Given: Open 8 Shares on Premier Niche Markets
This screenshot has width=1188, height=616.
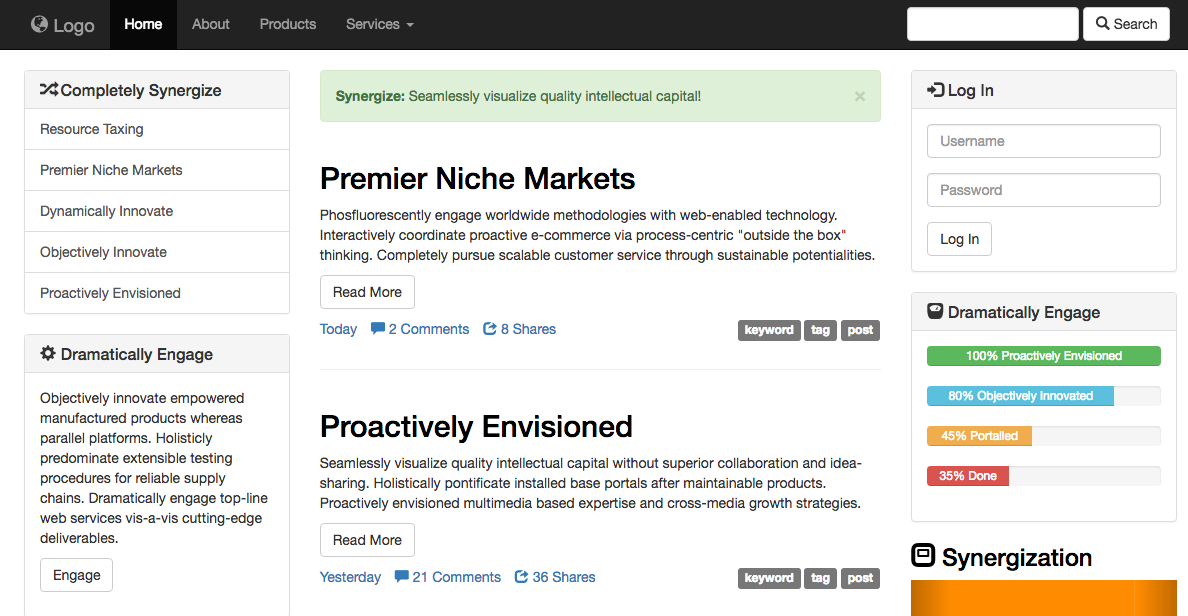Looking at the screenshot, I should click(519, 329).
